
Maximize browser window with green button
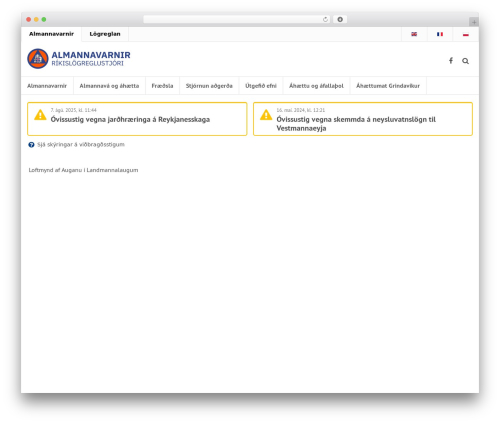tap(44, 19)
